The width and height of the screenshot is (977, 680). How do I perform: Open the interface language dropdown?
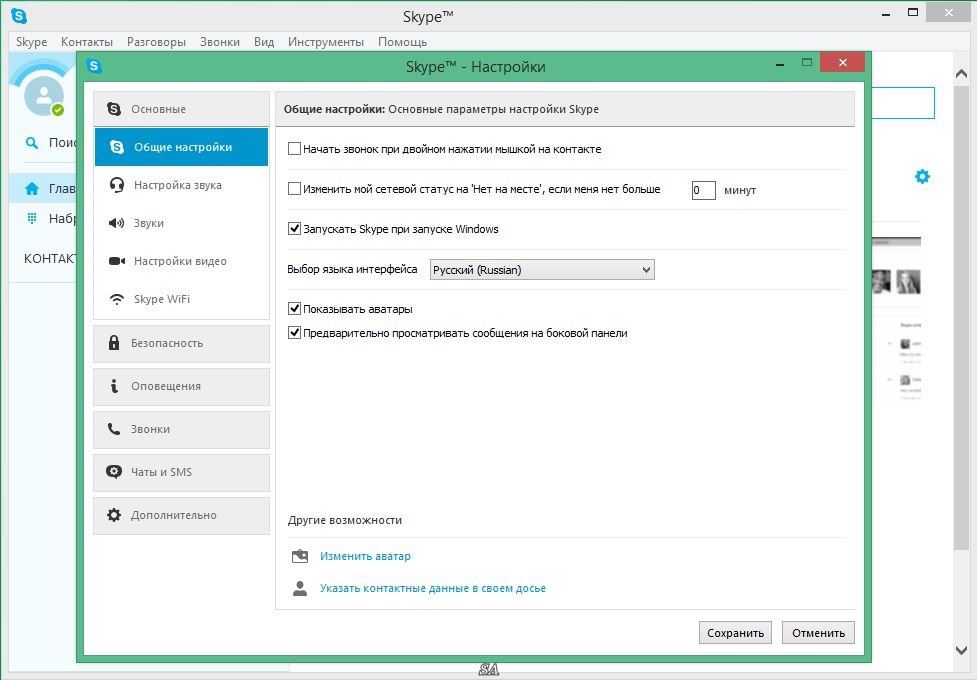(x=542, y=270)
